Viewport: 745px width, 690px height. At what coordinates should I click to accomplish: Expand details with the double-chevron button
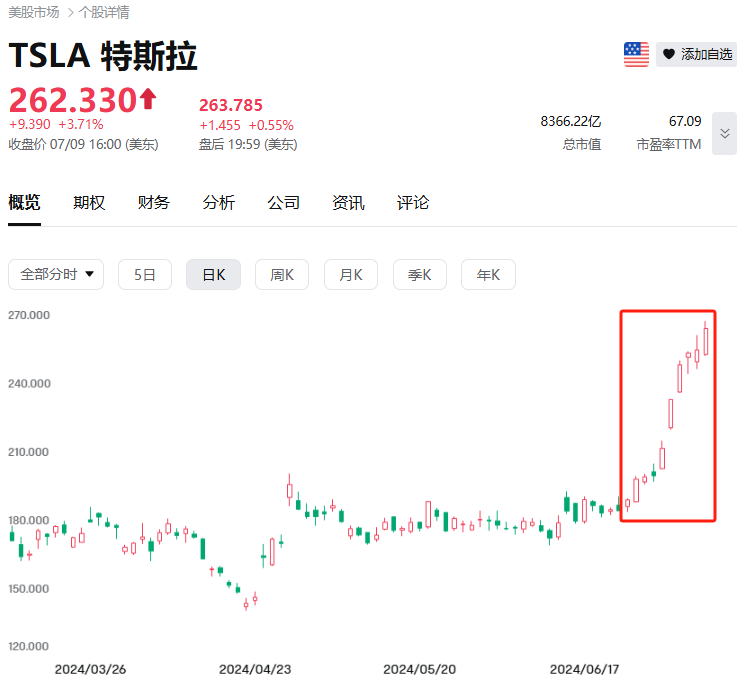[x=724, y=133]
